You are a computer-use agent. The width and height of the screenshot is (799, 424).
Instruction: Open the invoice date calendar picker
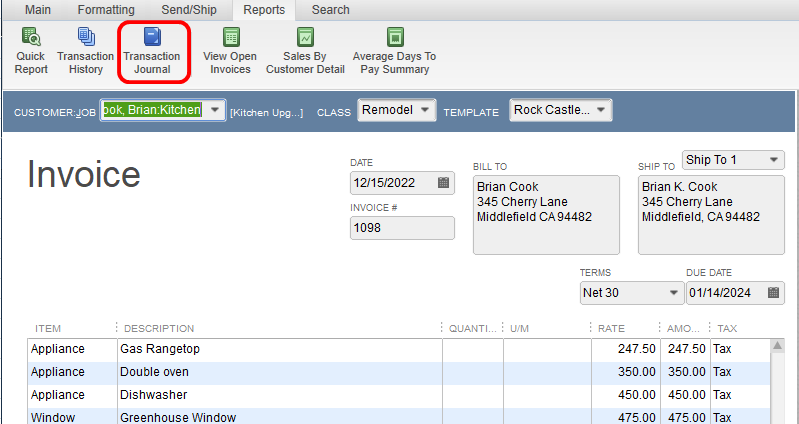pos(443,182)
